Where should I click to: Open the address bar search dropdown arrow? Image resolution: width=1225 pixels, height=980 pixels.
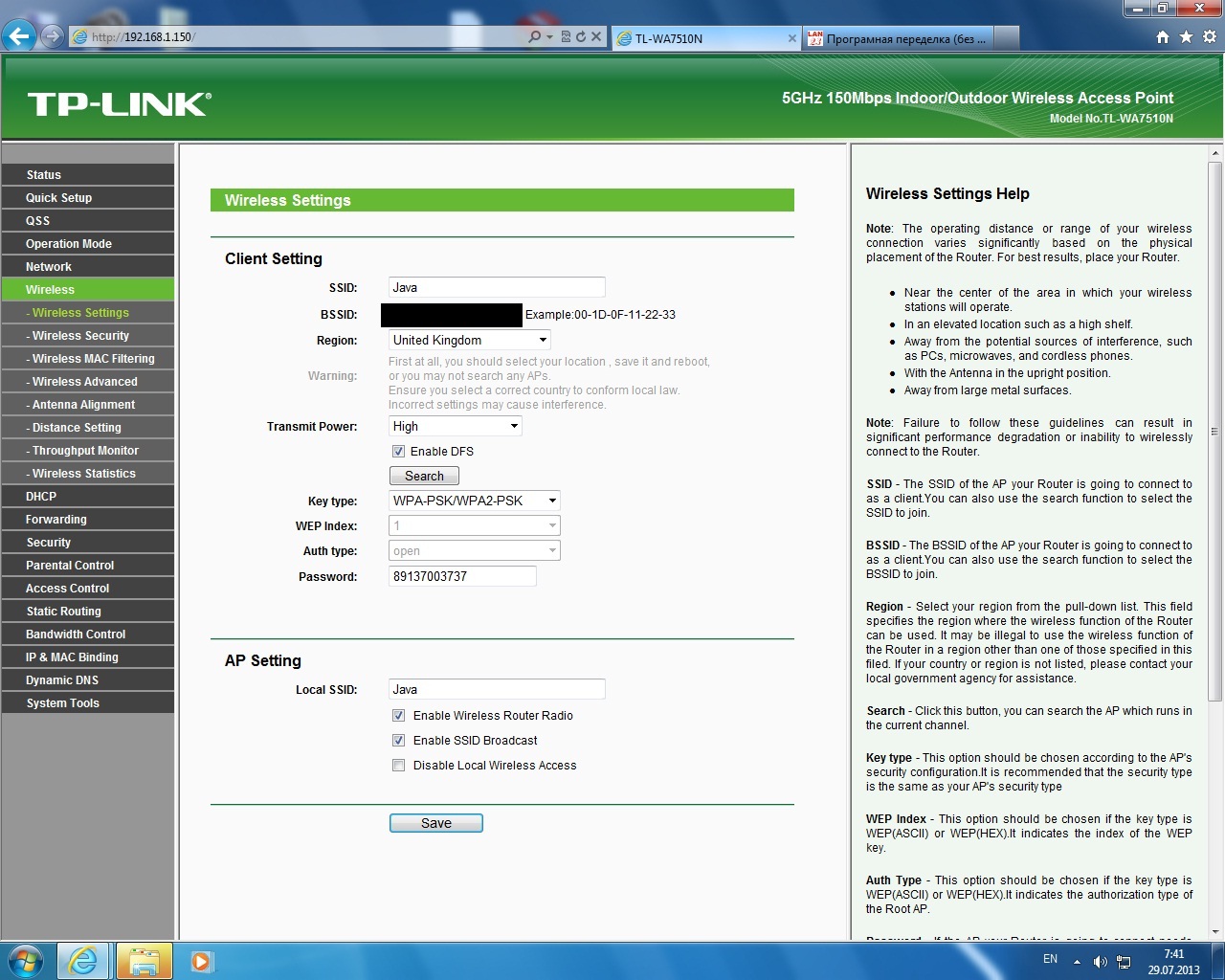pos(549,37)
